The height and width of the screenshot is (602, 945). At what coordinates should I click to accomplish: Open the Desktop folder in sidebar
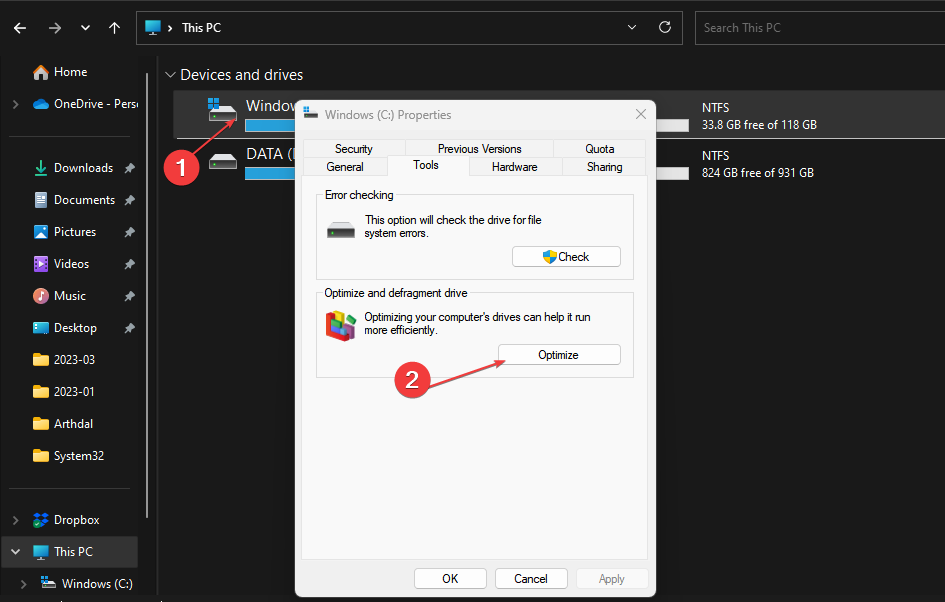point(75,328)
